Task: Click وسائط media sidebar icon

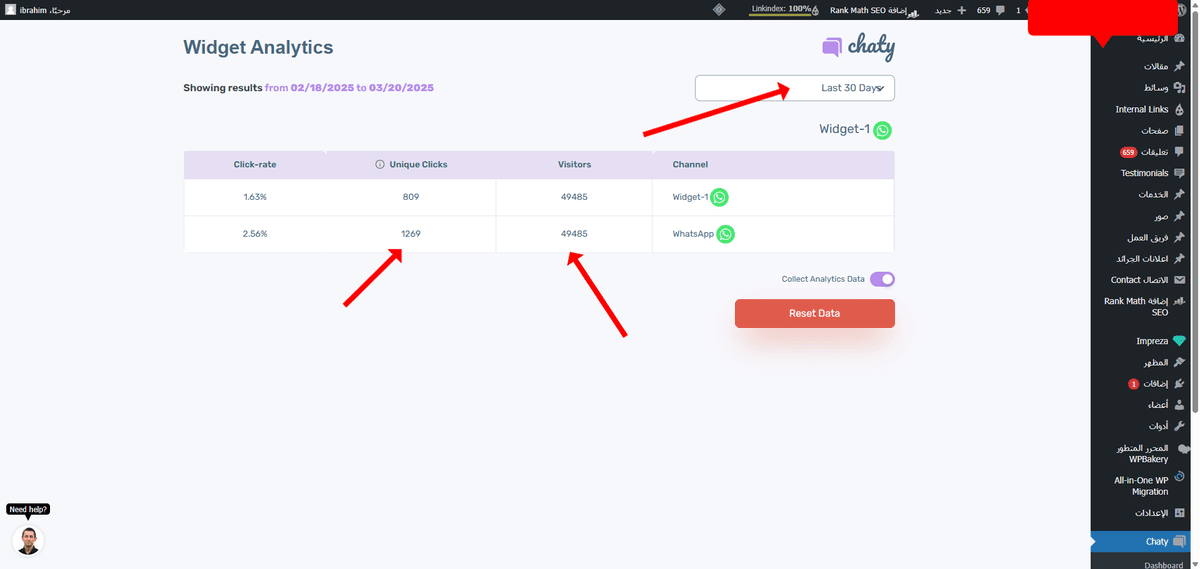Action: (1180, 88)
